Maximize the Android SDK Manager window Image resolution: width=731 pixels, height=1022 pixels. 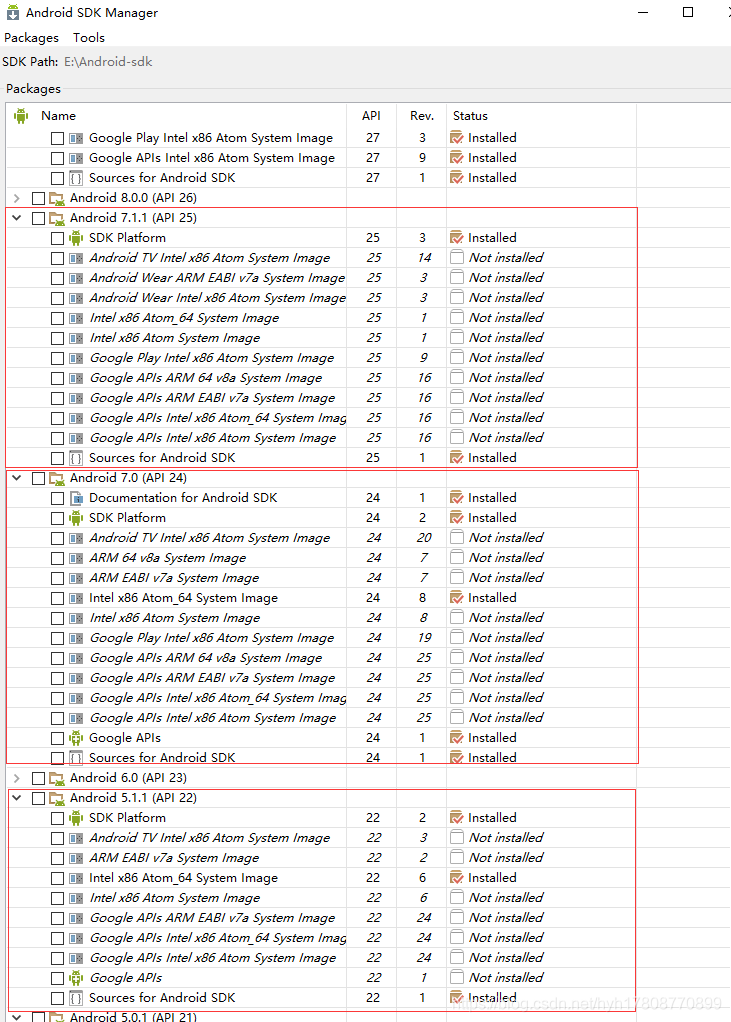pyautogui.click(x=688, y=12)
